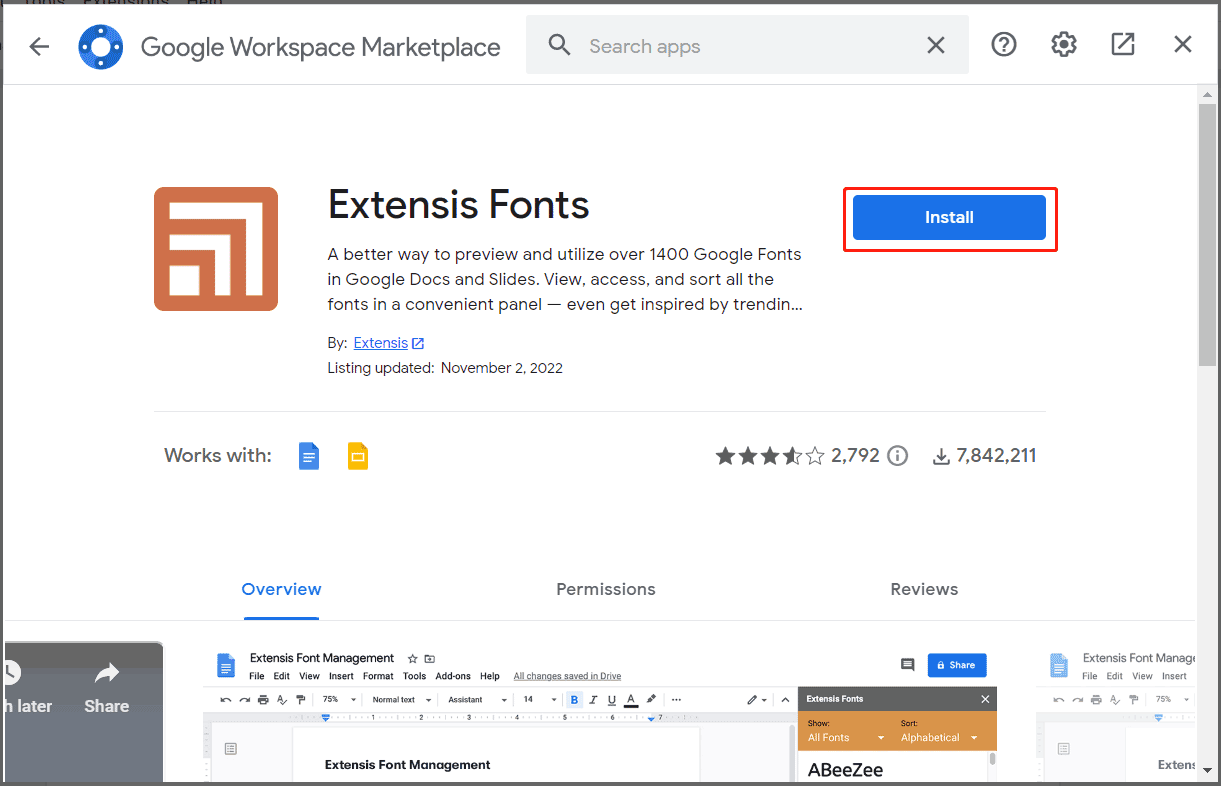Screen dimensions: 1221x786
Task: Open the Extensis developer link
Action: coord(380,343)
